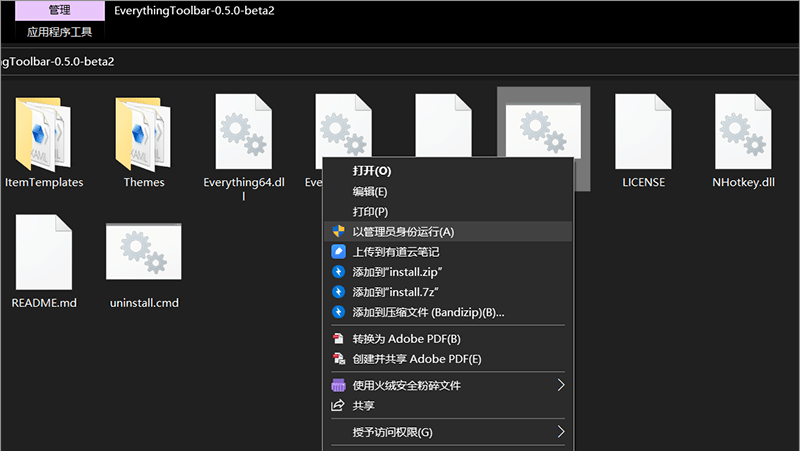Click Bandizip icon beside install.7z entry
The height and width of the screenshot is (469, 800).
(x=338, y=291)
